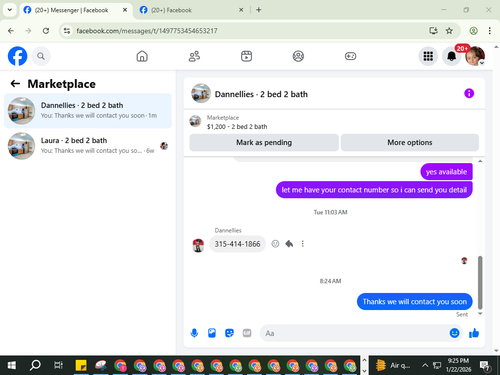Choose a sticker icon
Viewport: 500px width, 375px height.
[x=229, y=333]
